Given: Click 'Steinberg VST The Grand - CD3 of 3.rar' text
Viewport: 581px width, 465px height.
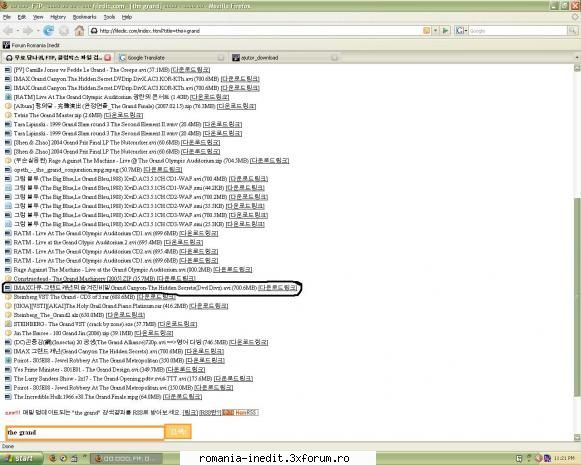Looking at the screenshot, I should (x=74, y=297).
